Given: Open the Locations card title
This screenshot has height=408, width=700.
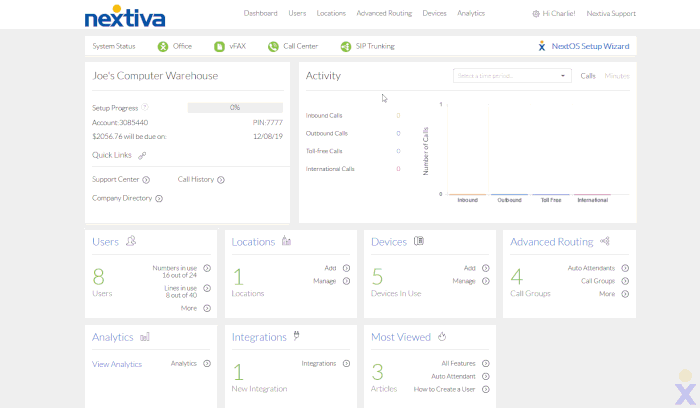Looking at the screenshot, I should pyautogui.click(x=253, y=242).
